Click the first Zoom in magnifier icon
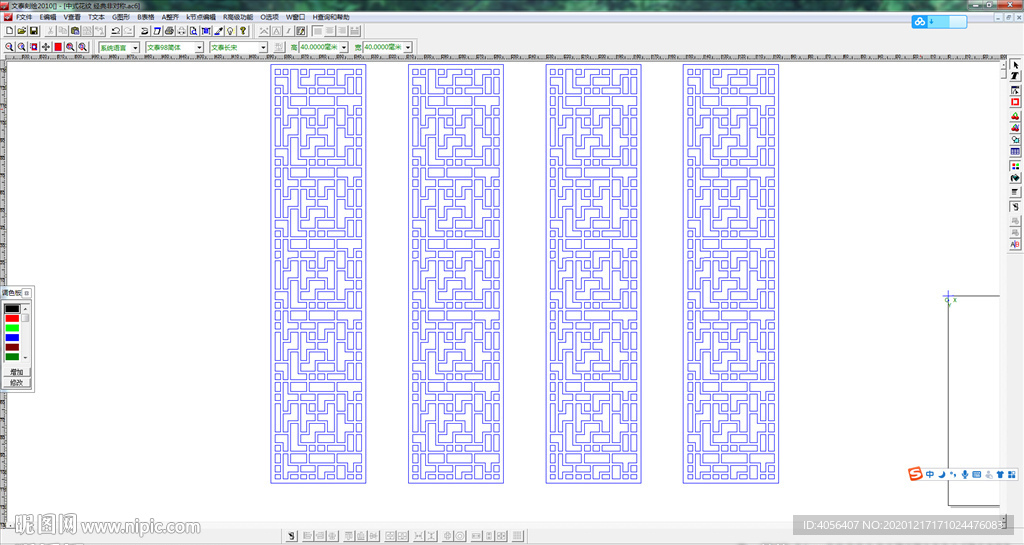This screenshot has width=1024, height=545. (x=9, y=47)
